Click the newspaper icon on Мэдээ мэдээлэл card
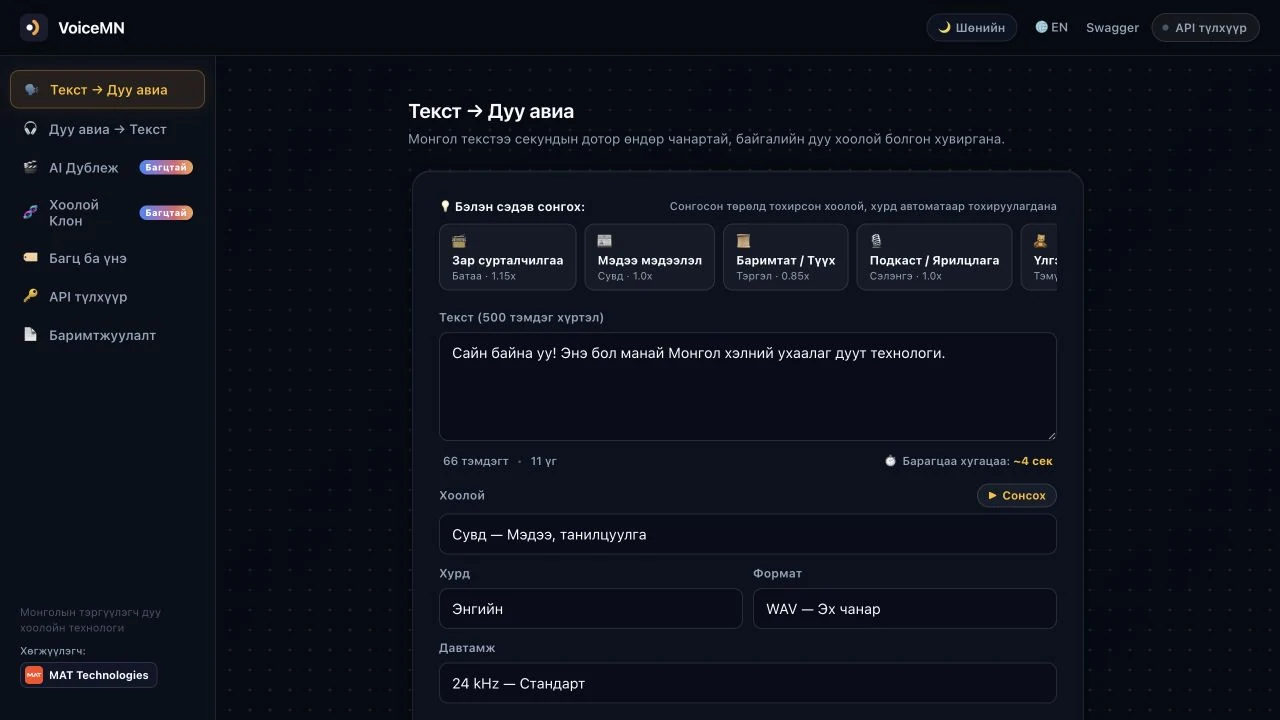This screenshot has height=720, width=1280. pyautogui.click(x=605, y=241)
